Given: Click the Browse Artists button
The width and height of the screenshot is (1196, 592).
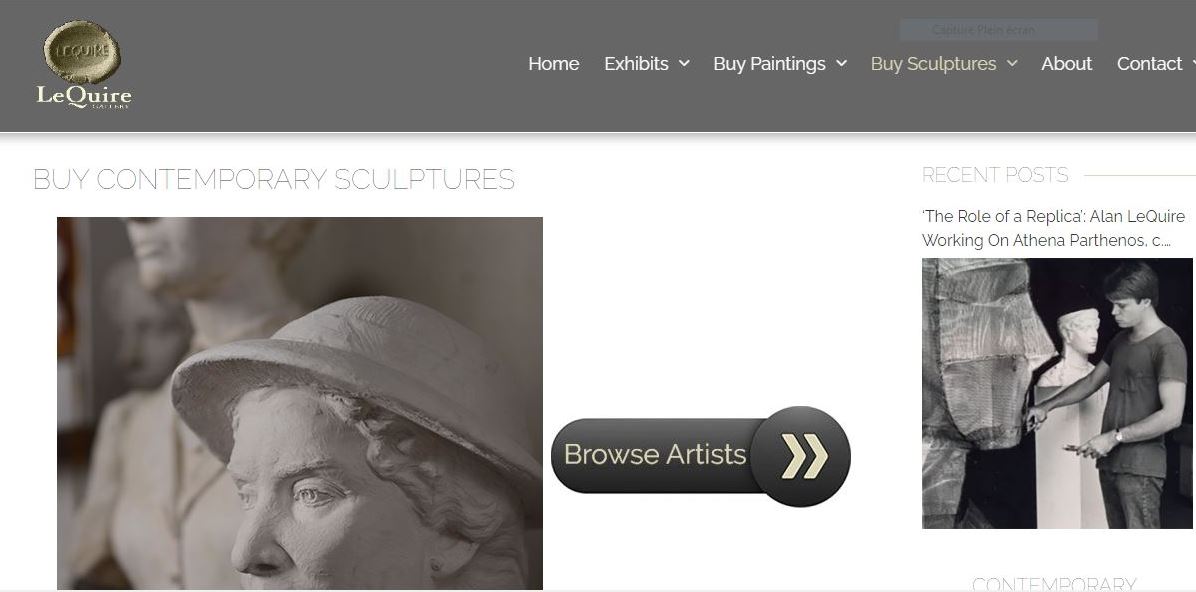Looking at the screenshot, I should click(x=700, y=455).
